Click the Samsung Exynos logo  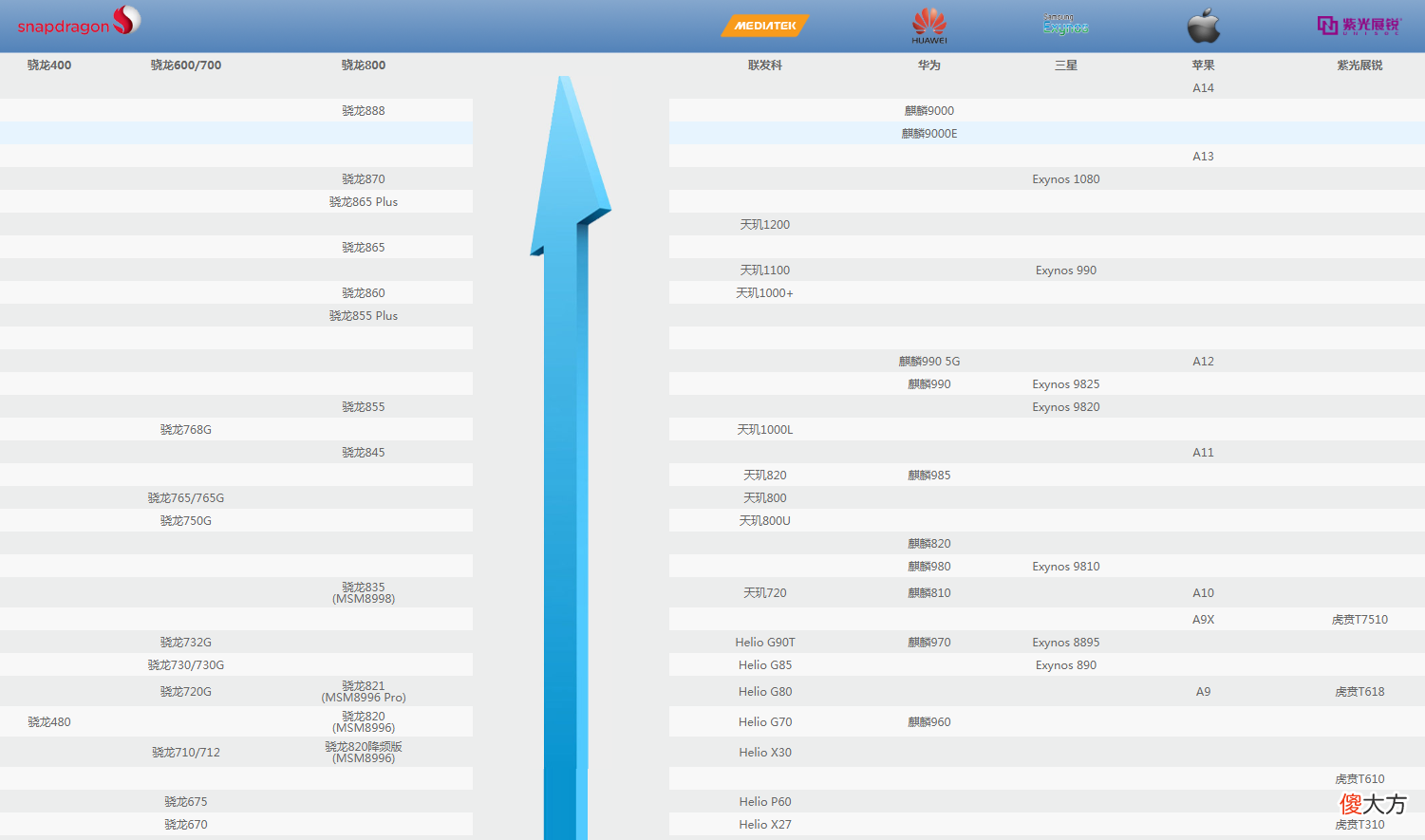1066,25
